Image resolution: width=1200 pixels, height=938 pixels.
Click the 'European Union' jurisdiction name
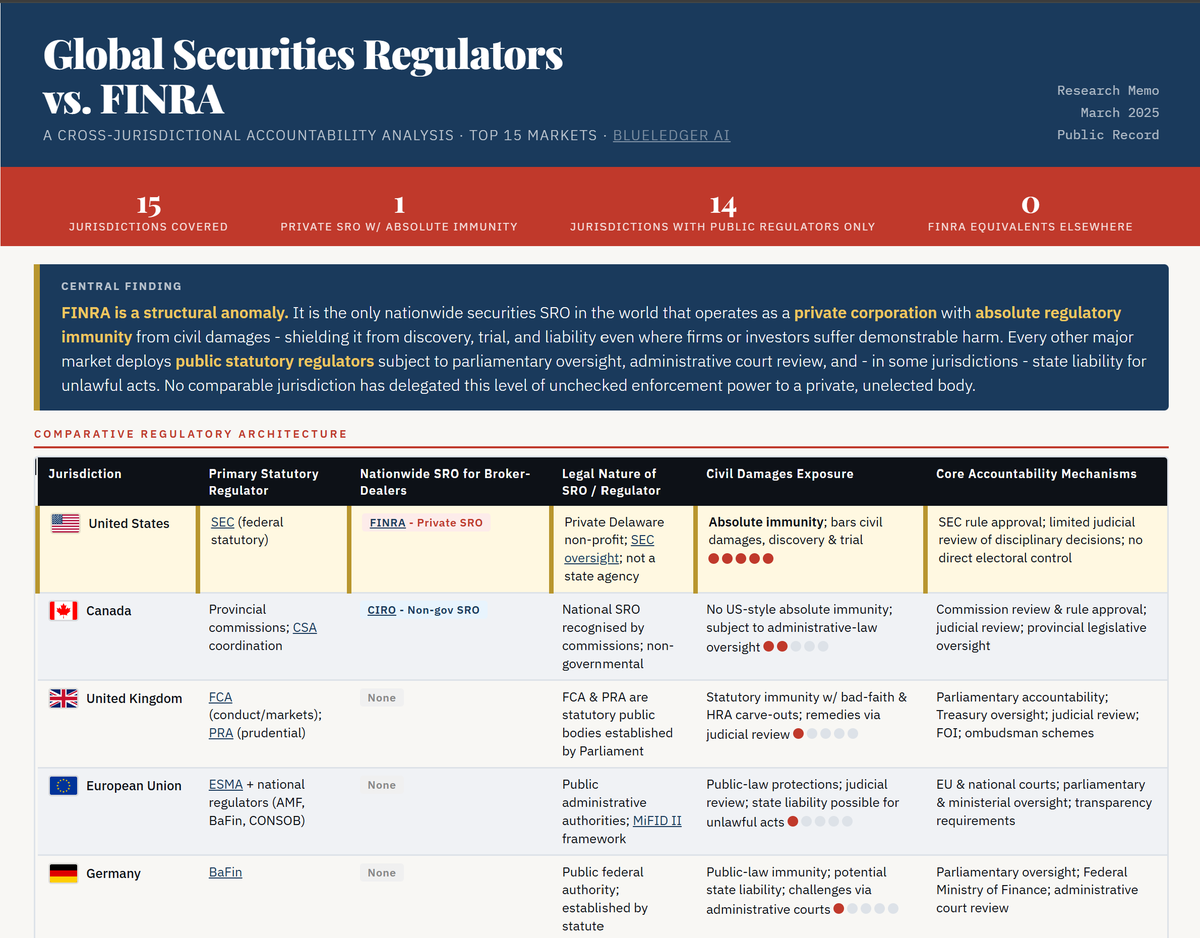(134, 786)
